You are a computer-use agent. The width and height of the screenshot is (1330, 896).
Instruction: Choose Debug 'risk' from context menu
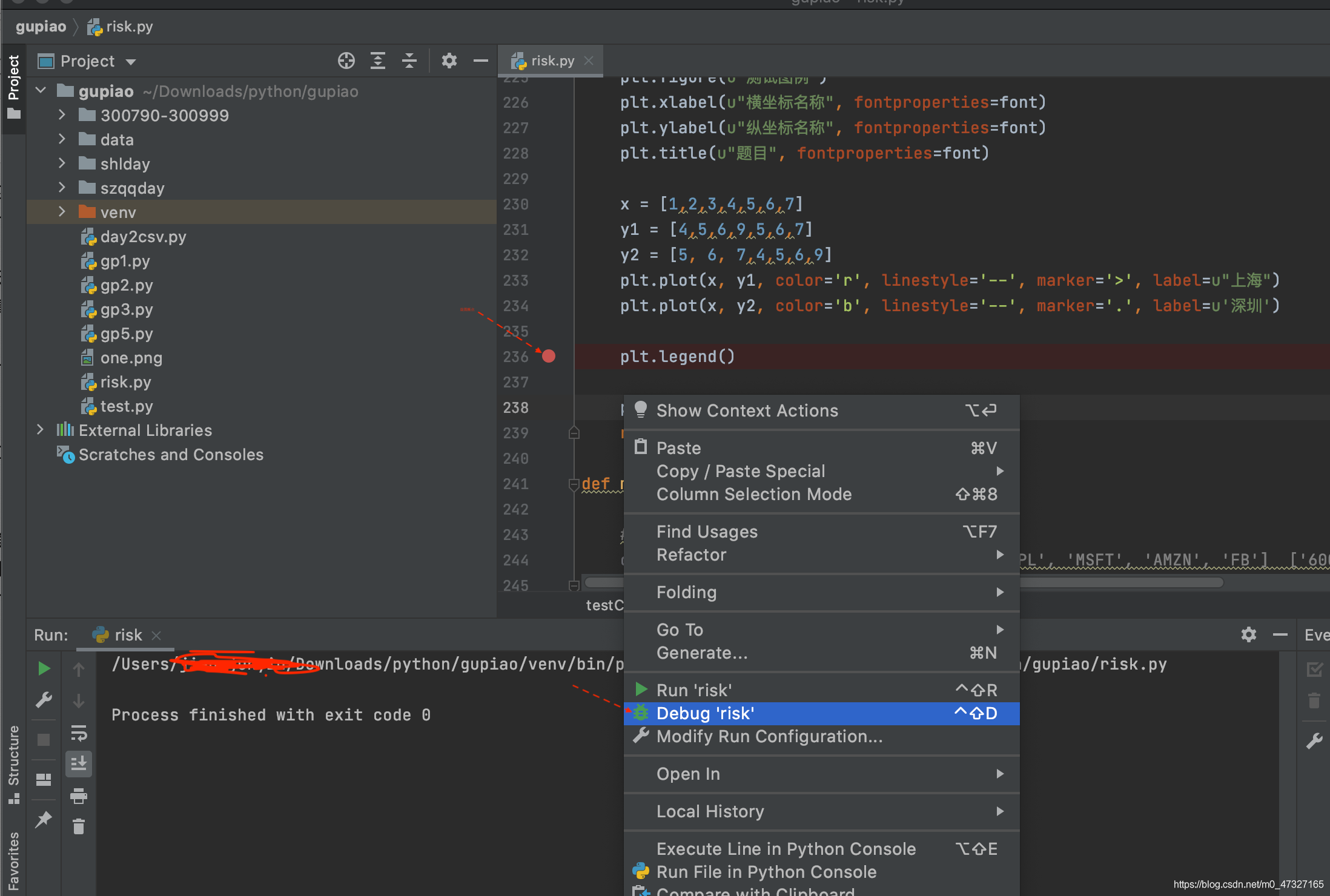pos(822,713)
